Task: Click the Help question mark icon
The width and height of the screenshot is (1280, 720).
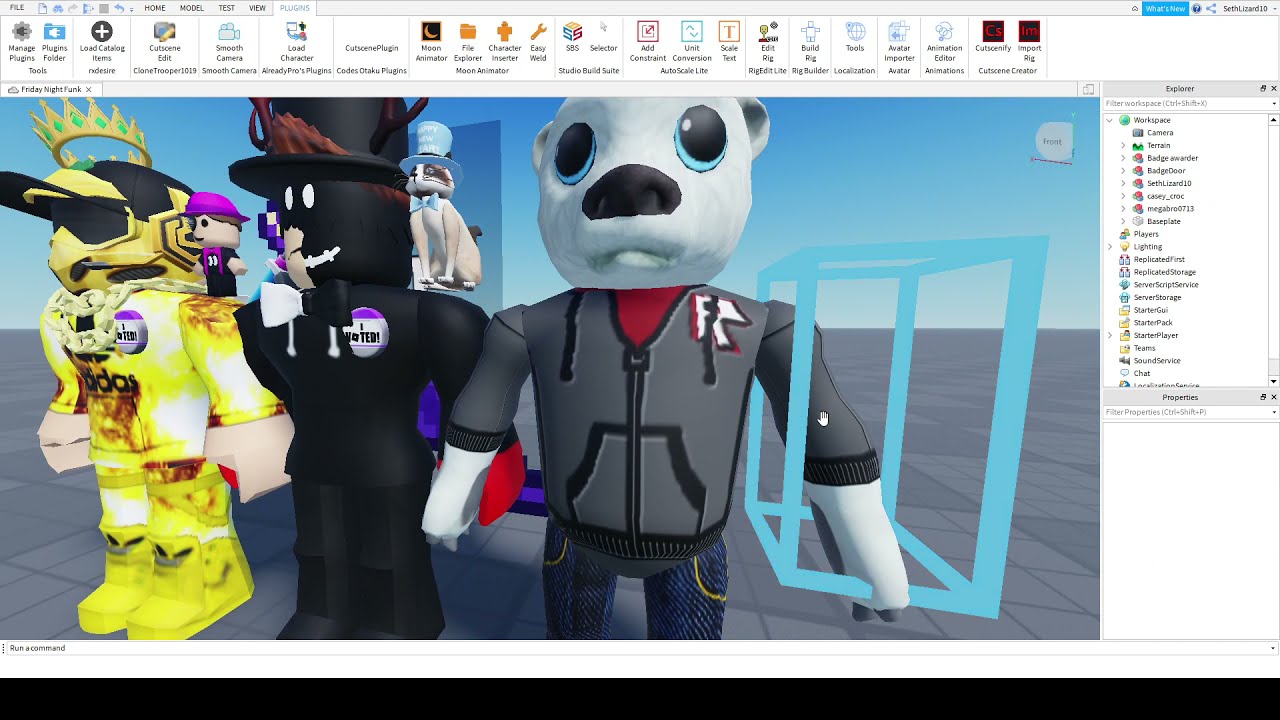Action: coord(1196,8)
